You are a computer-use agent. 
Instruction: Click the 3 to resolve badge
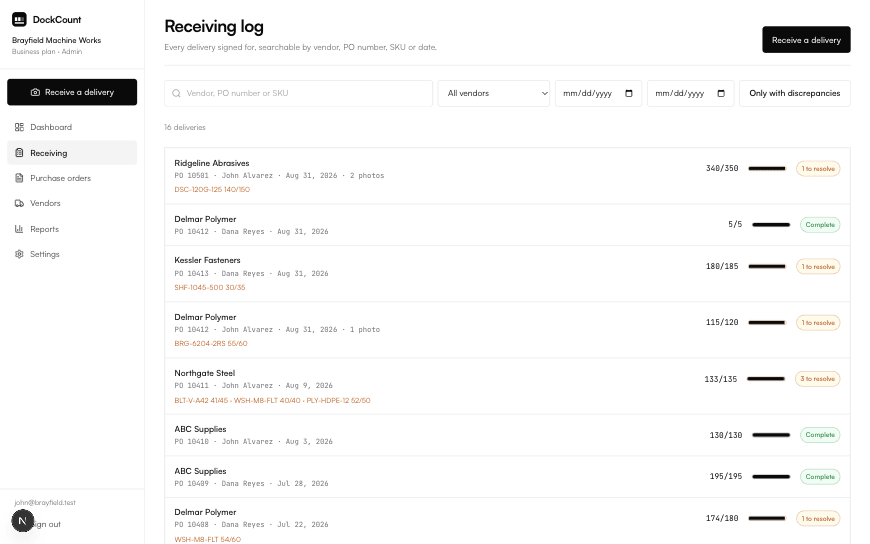[x=817, y=379]
